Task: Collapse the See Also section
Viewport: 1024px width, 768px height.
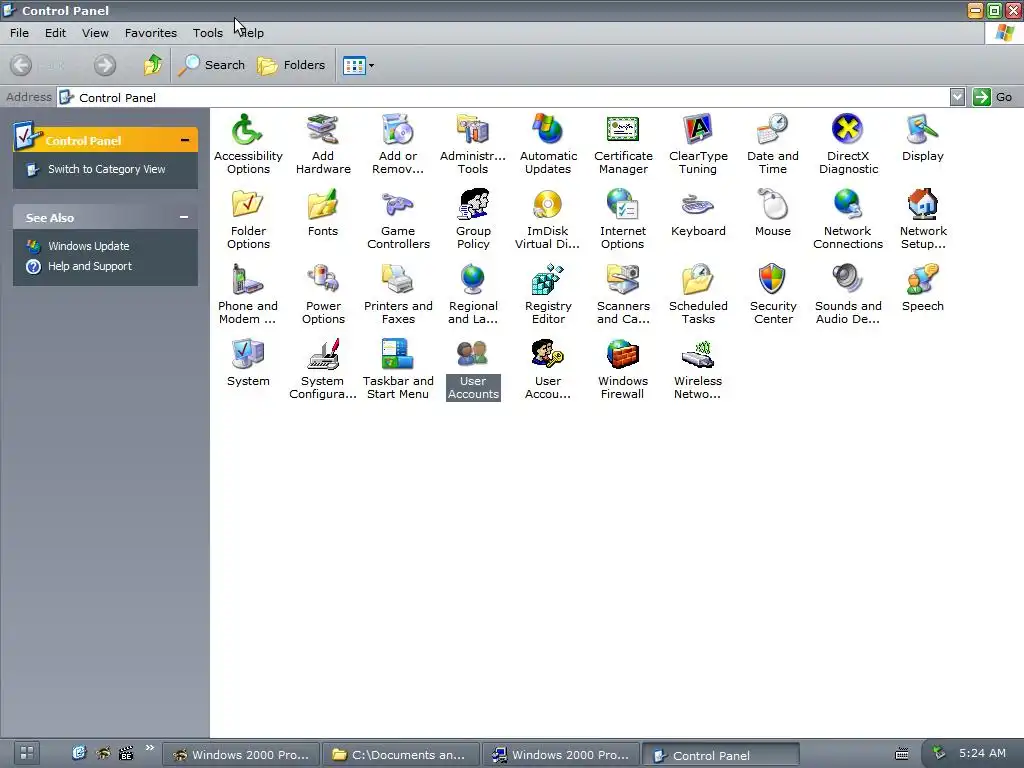Action: point(184,217)
